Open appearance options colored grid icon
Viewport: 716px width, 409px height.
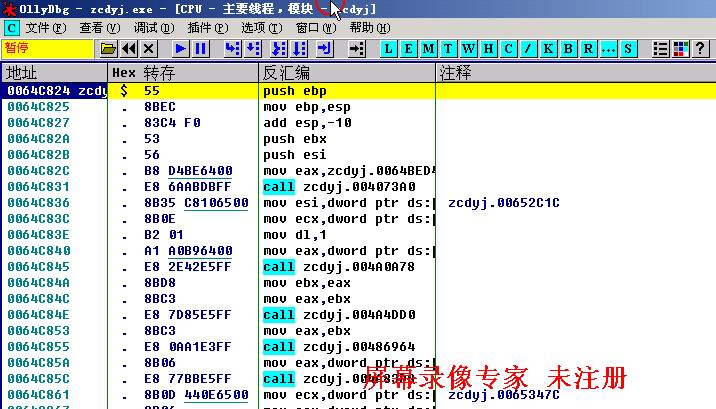point(680,48)
